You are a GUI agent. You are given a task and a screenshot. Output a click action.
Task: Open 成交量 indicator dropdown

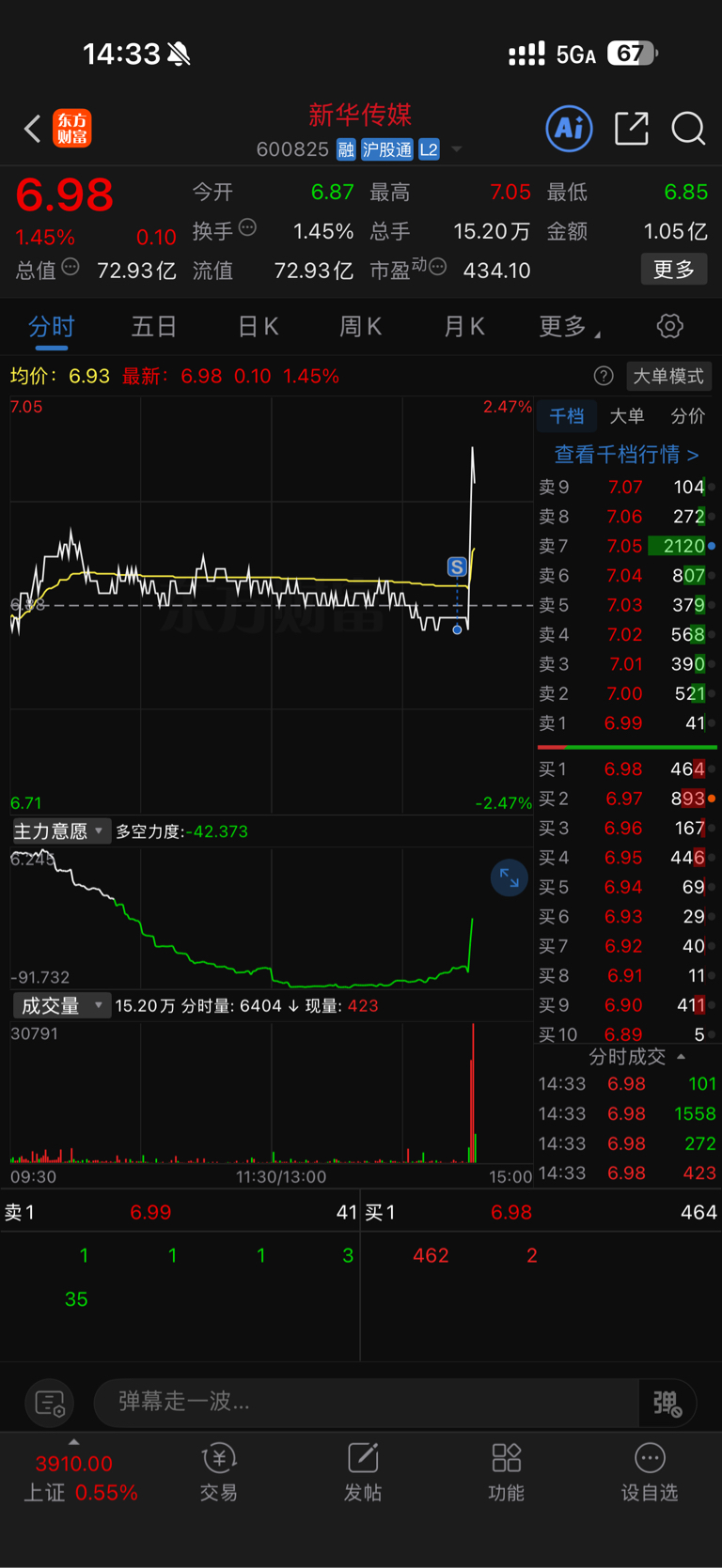(61, 1005)
